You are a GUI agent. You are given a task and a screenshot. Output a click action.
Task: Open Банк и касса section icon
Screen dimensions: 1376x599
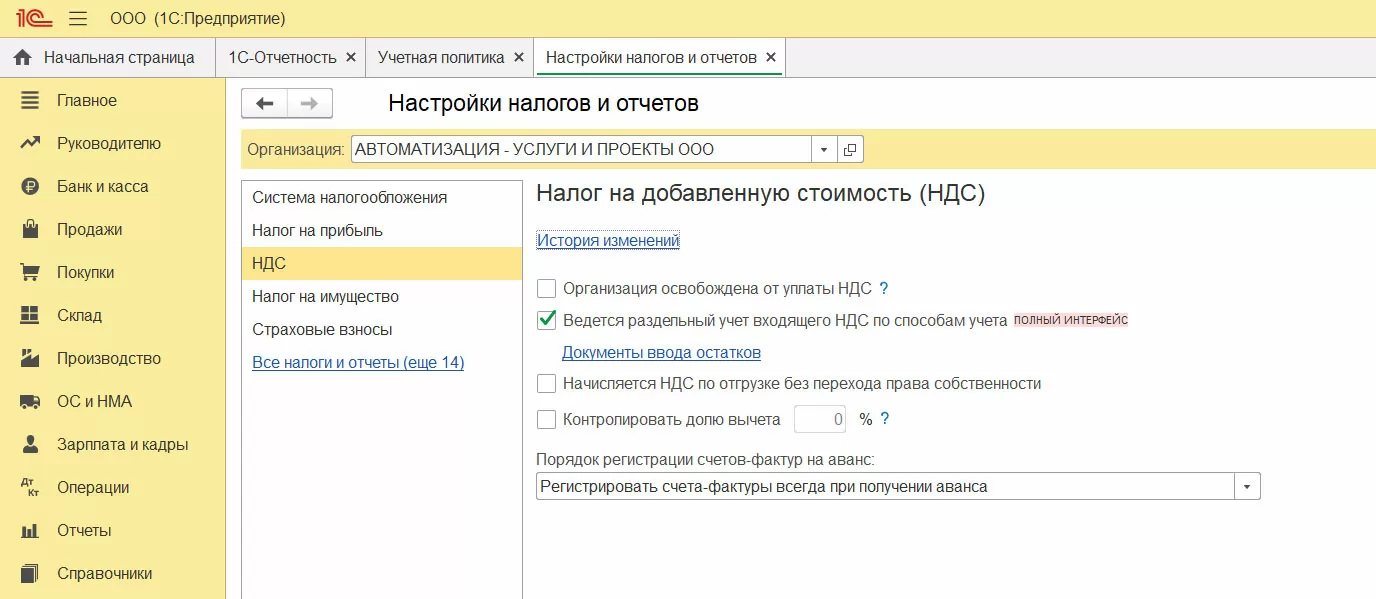30,187
